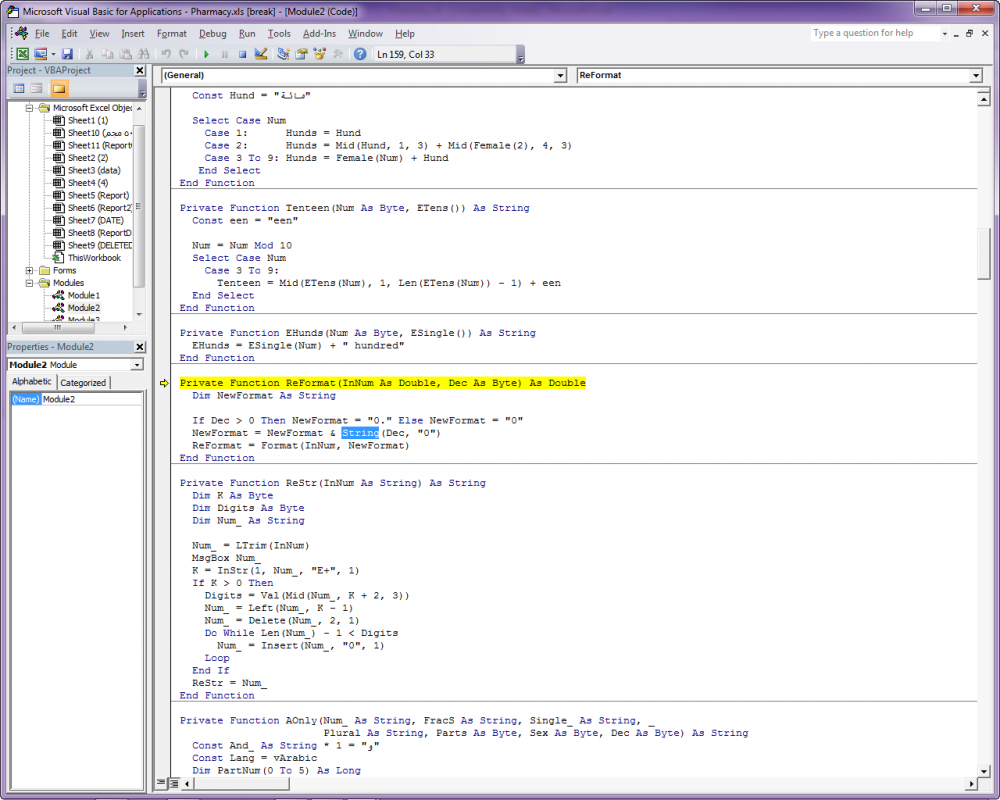Toggle Design Mode icon
This screenshot has width=1000, height=800.
click(260, 54)
